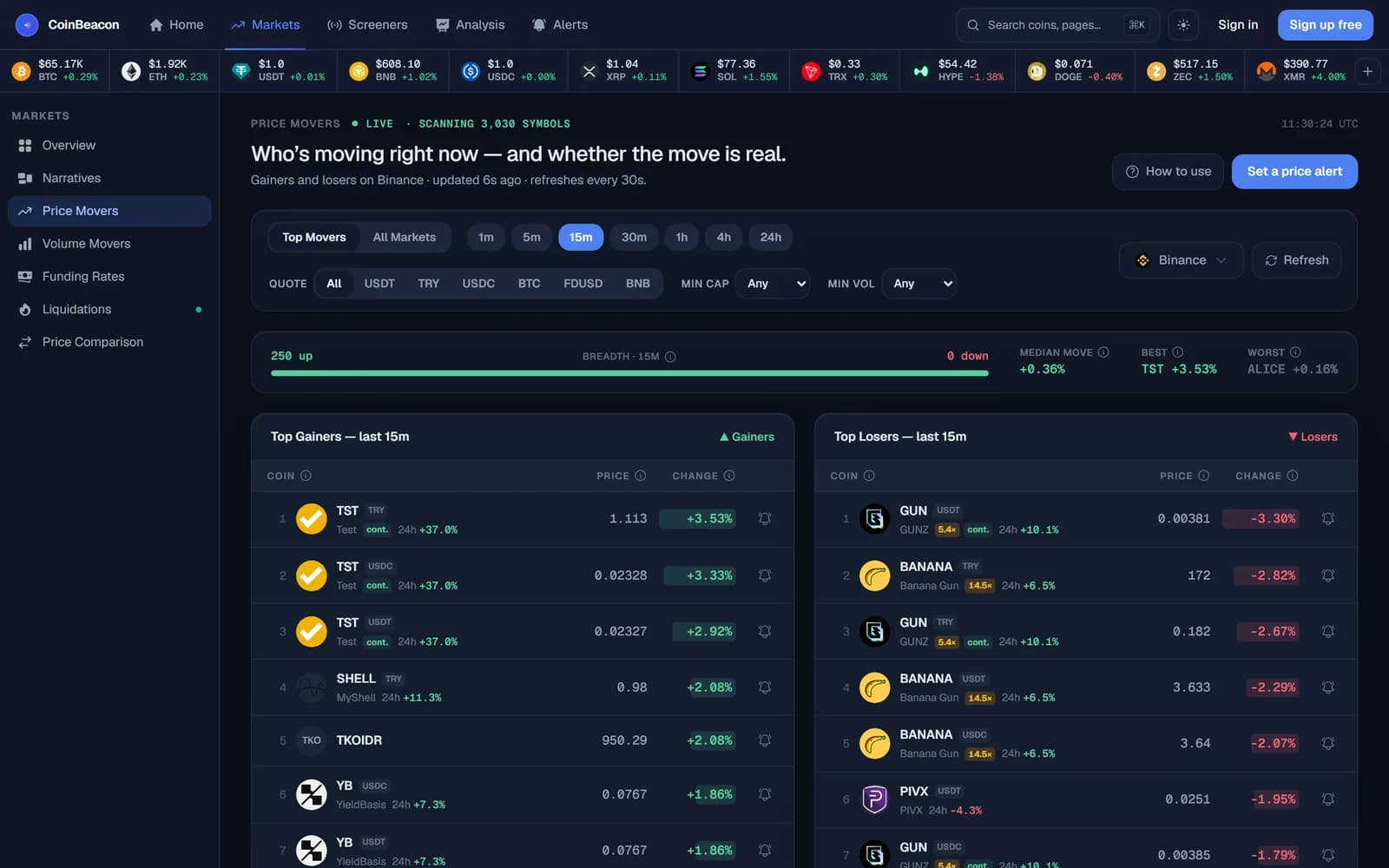The image size is (1389, 868).
Task: Select the 30m timeframe
Action: (634, 238)
